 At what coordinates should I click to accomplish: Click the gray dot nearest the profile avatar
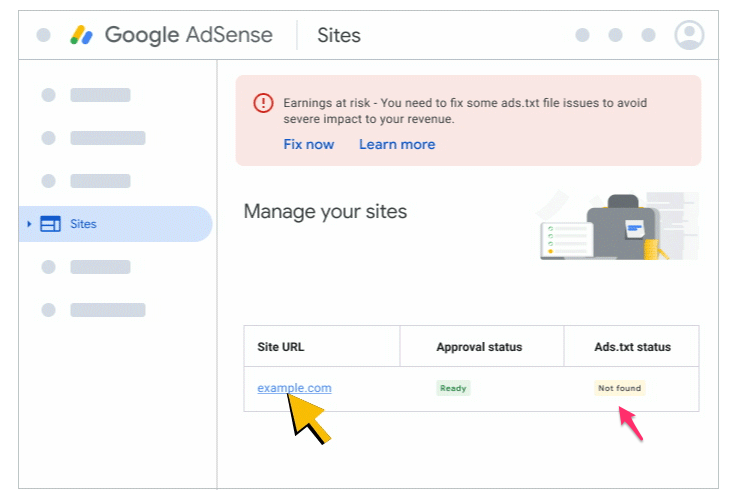tap(648, 35)
